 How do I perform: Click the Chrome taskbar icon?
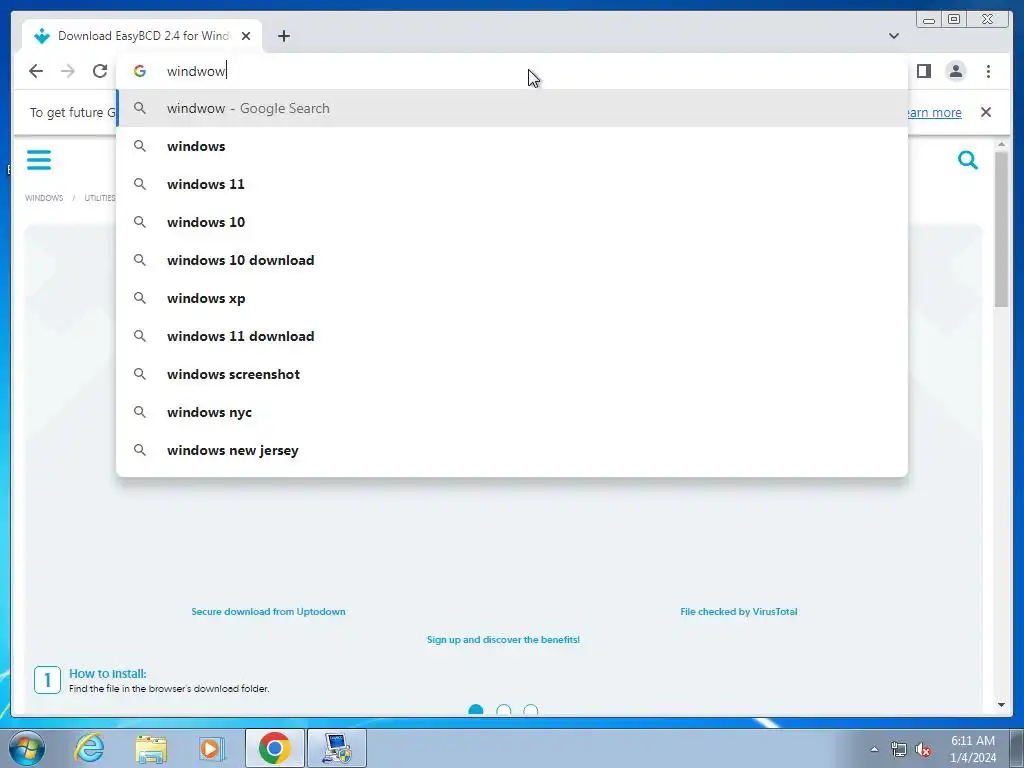click(x=274, y=748)
